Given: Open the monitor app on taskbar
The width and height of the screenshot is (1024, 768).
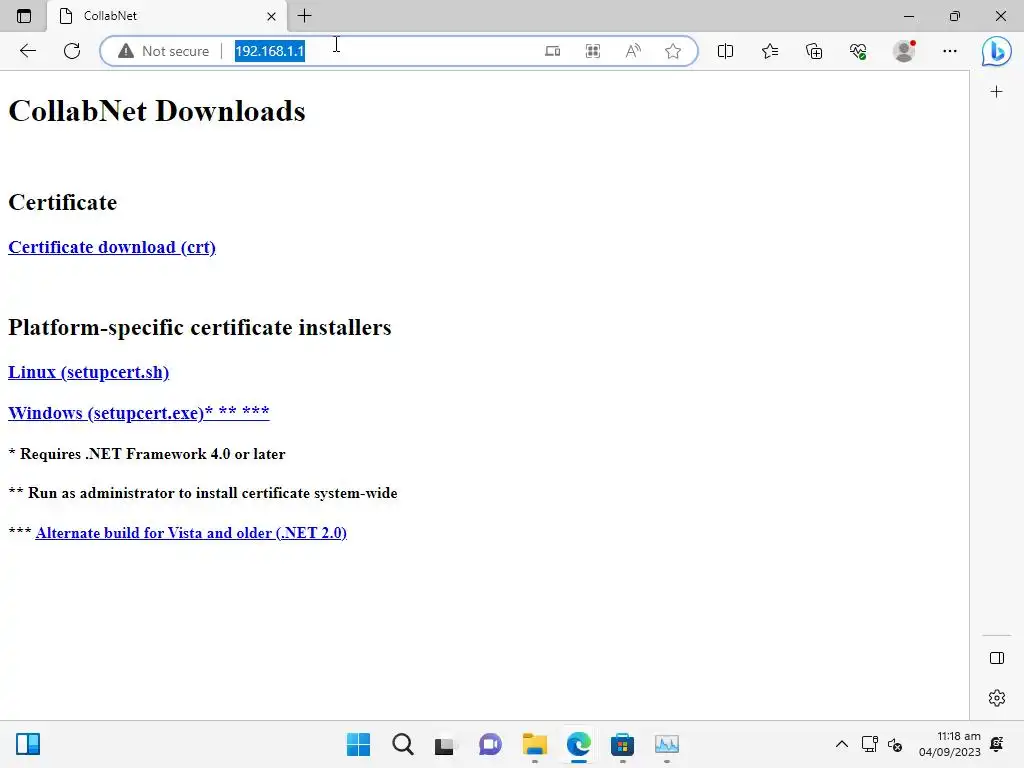Looking at the screenshot, I should tap(667, 744).
